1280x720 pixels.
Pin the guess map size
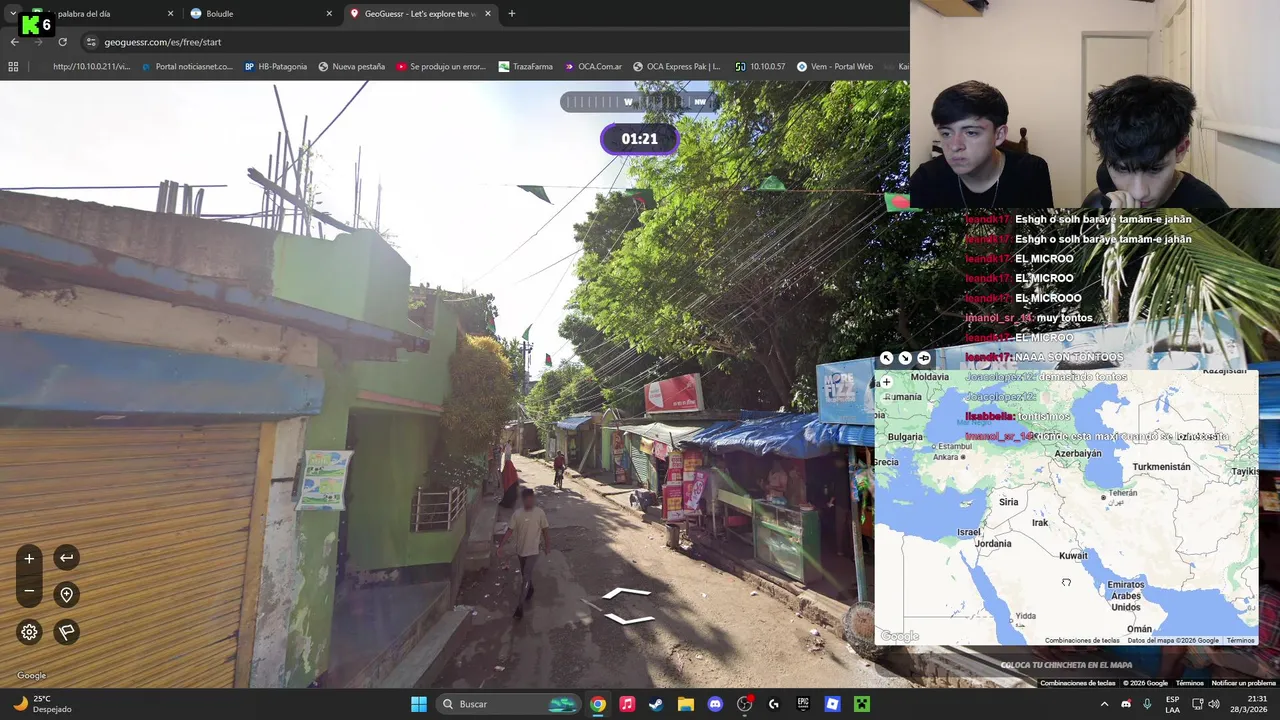pyautogui.click(x=924, y=358)
